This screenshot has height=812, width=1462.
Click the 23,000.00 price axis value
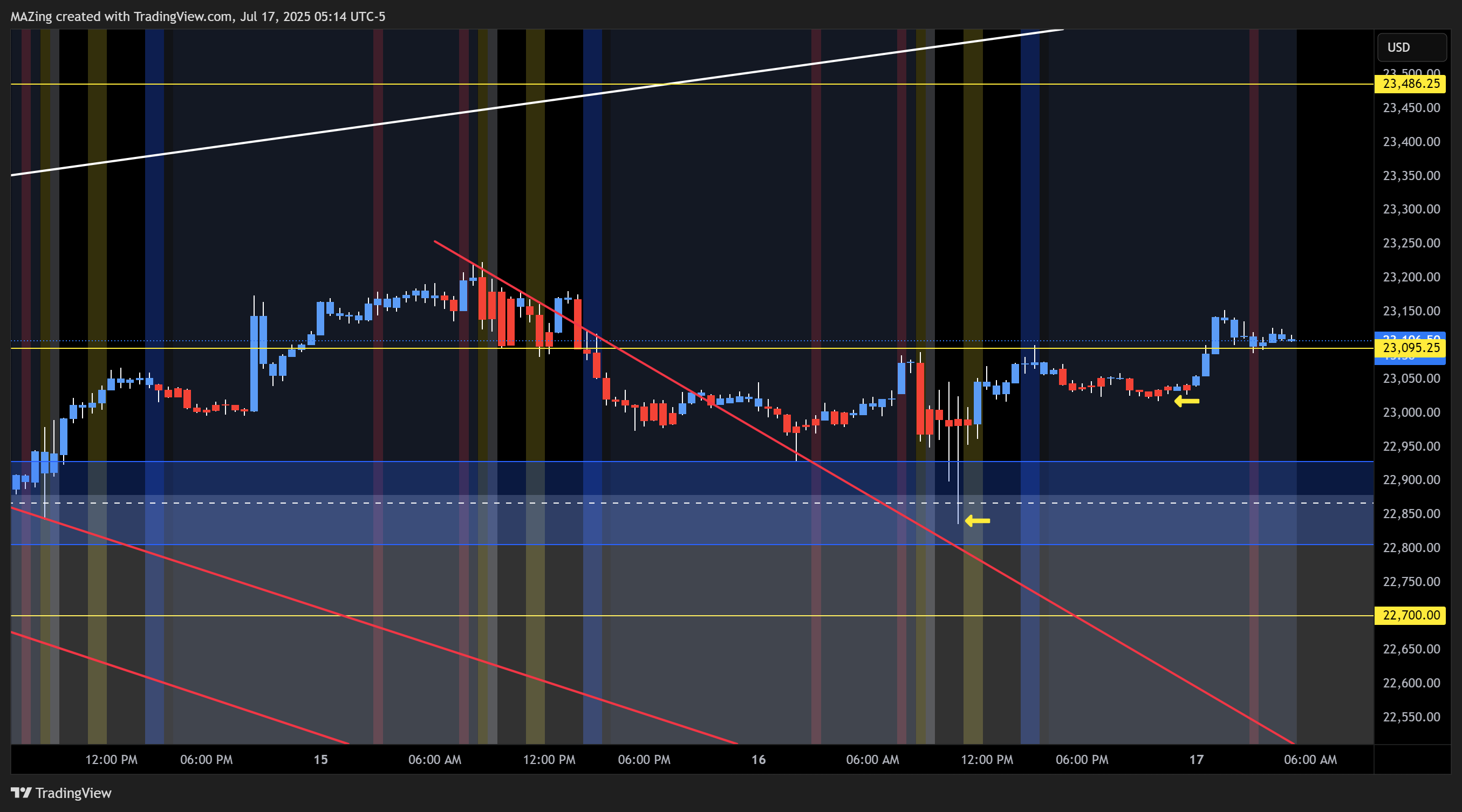tap(1411, 413)
